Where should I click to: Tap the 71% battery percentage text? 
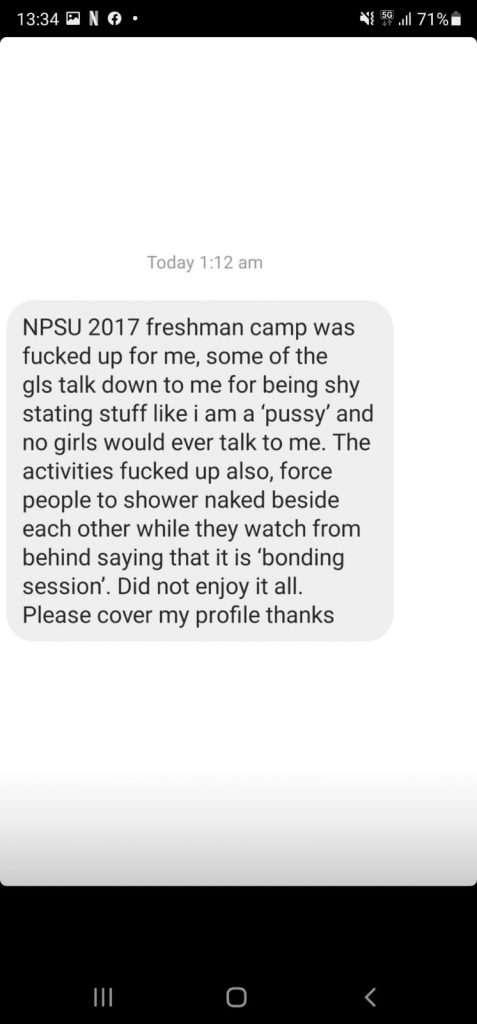pos(433,20)
